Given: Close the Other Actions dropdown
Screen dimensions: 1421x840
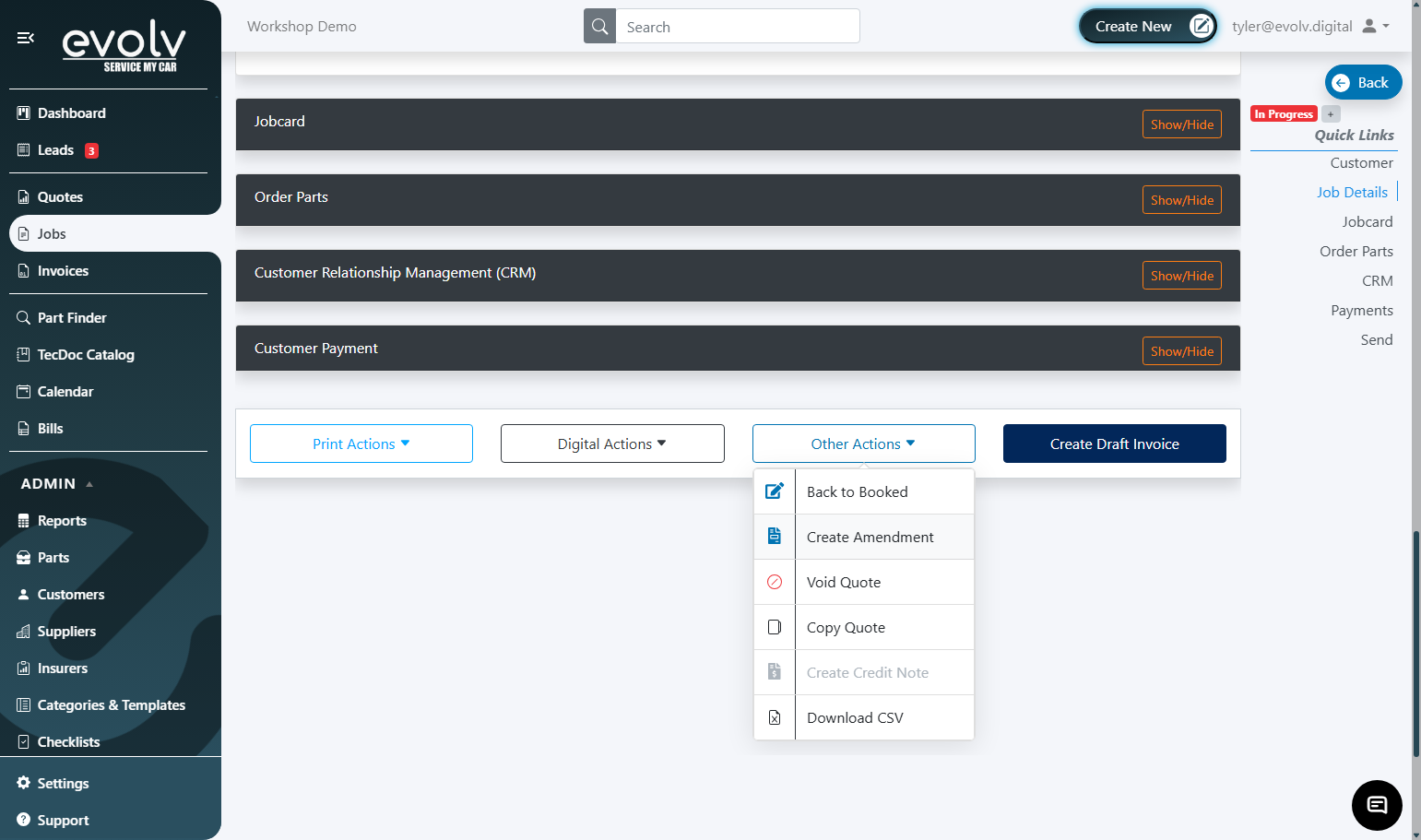Looking at the screenshot, I should point(864,444).
